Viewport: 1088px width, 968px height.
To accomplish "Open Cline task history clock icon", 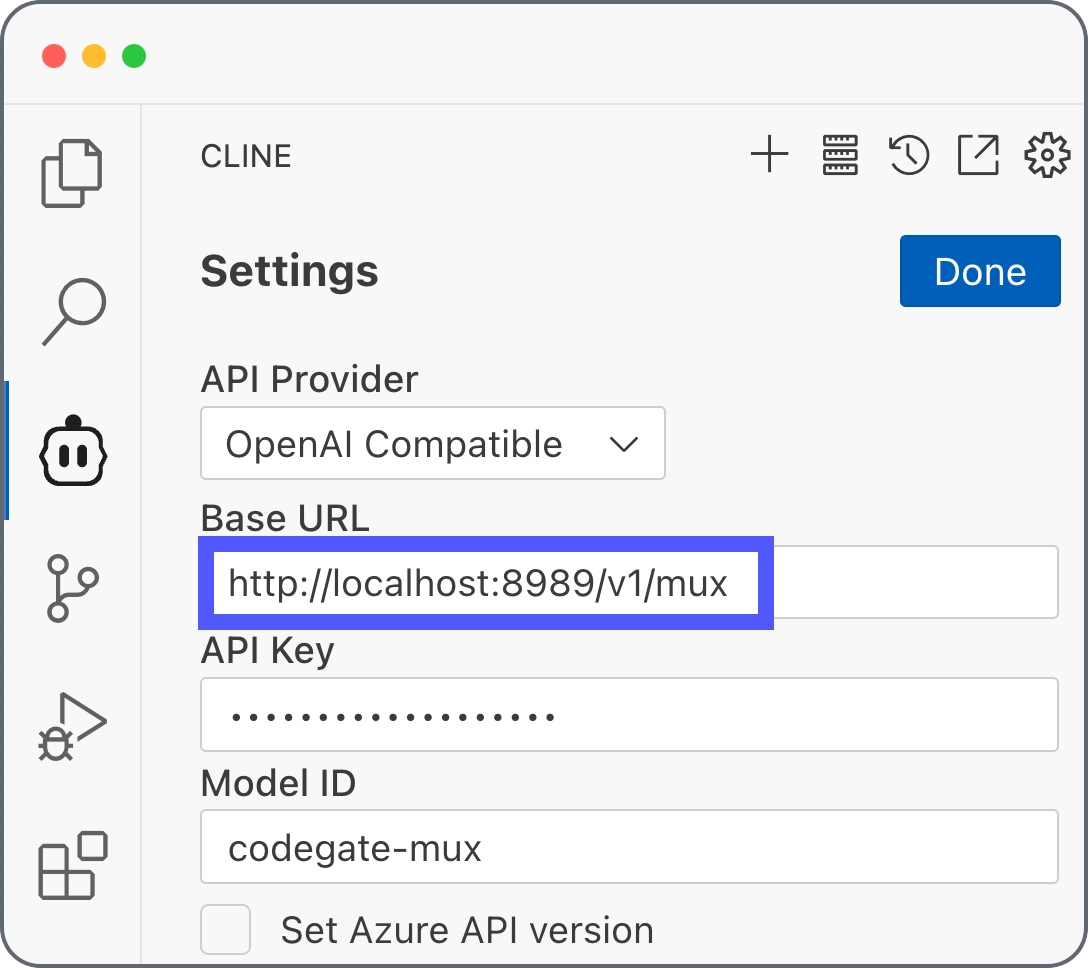I will click(908, 155).
